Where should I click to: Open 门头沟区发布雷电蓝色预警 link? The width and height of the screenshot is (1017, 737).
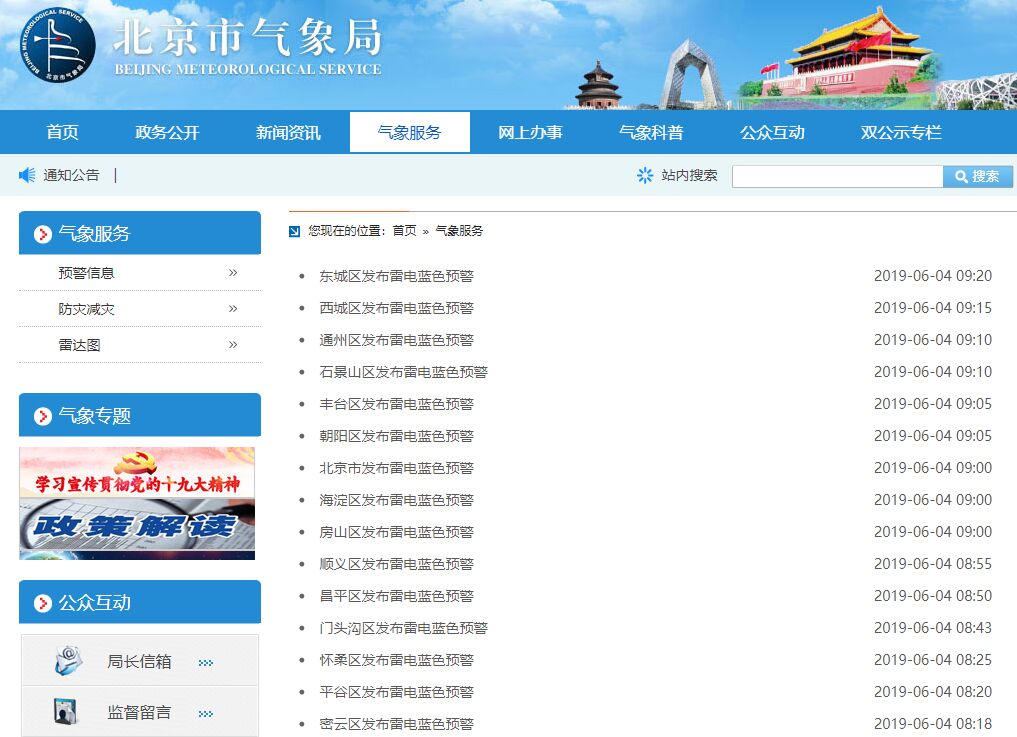coord(403,628)
